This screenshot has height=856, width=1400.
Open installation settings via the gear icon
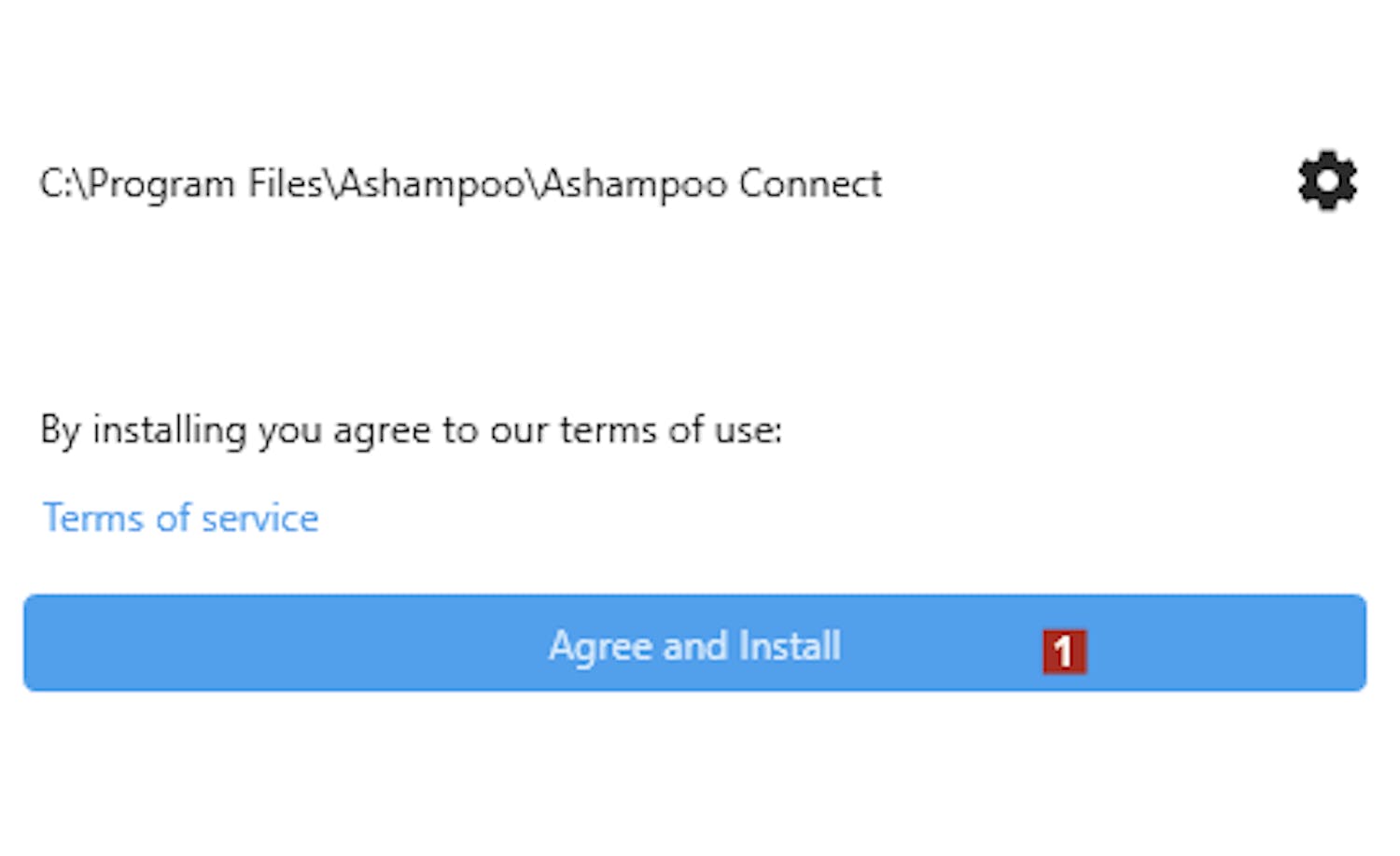tap(1327, 181)
